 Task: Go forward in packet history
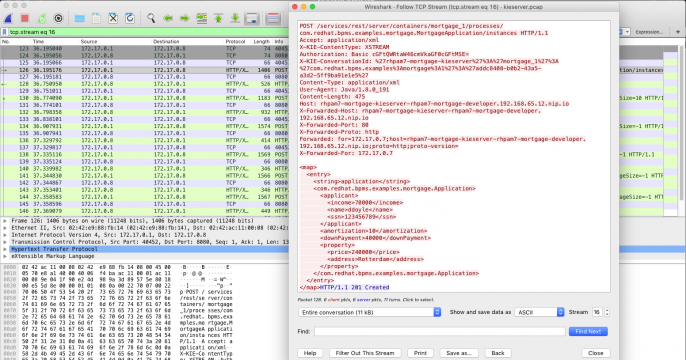(184, 18)
